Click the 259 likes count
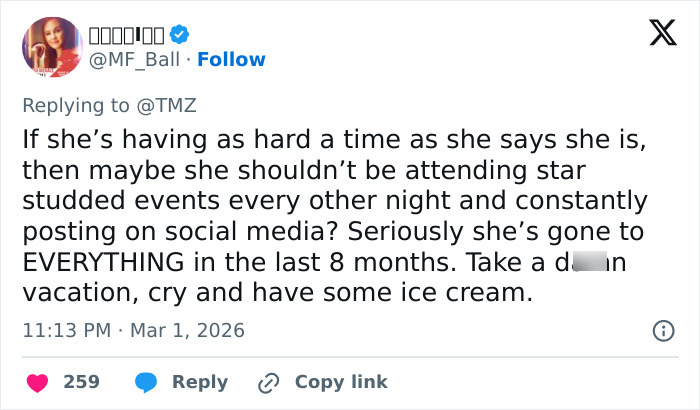The image size is (700, 410). click(x=81, y=382)
